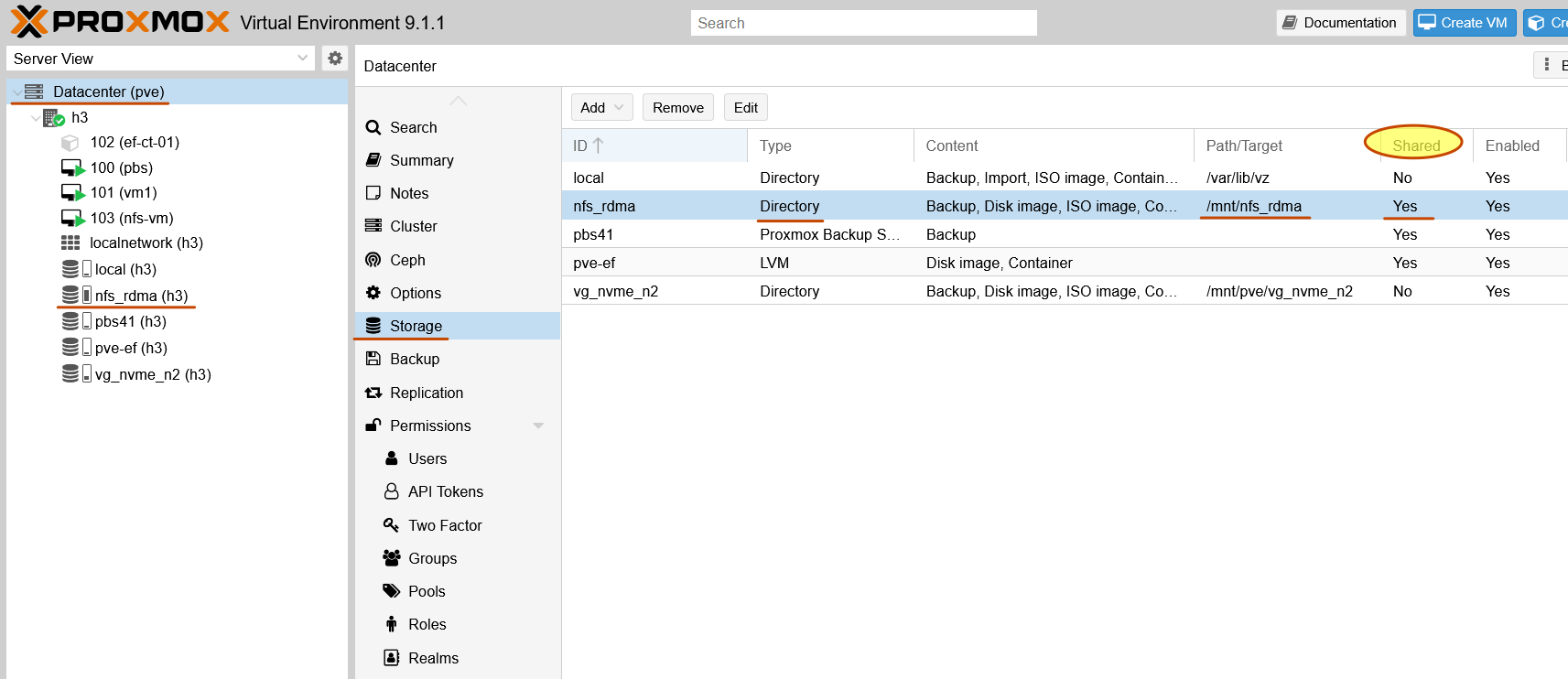
Task: Click container icon for 102 (ef-ct-01)
Action: click(x=70, y=143)
